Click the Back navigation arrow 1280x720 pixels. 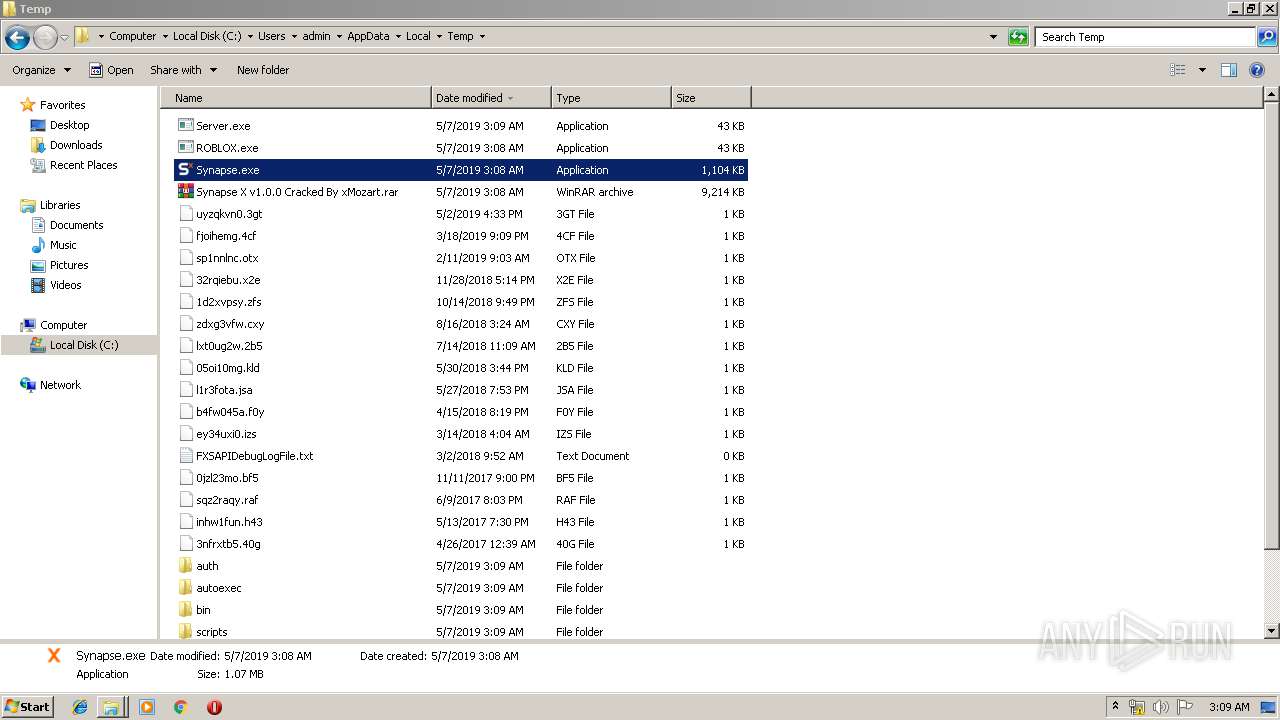point(17,37)
